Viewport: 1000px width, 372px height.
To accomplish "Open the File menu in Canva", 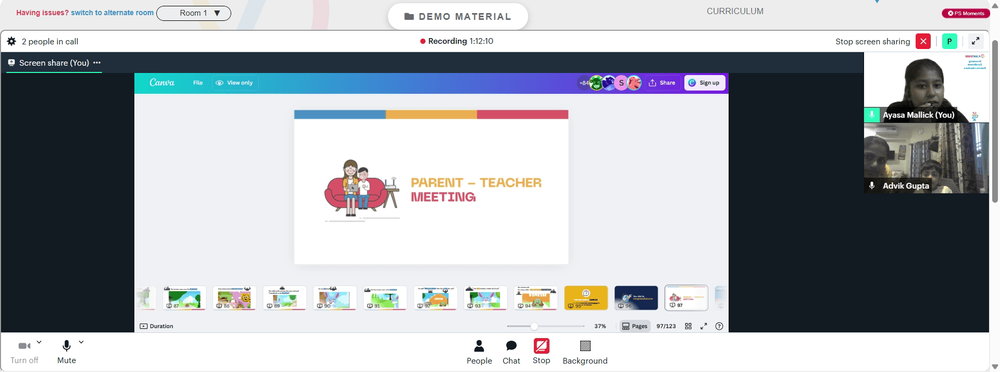I will (198, 83).
